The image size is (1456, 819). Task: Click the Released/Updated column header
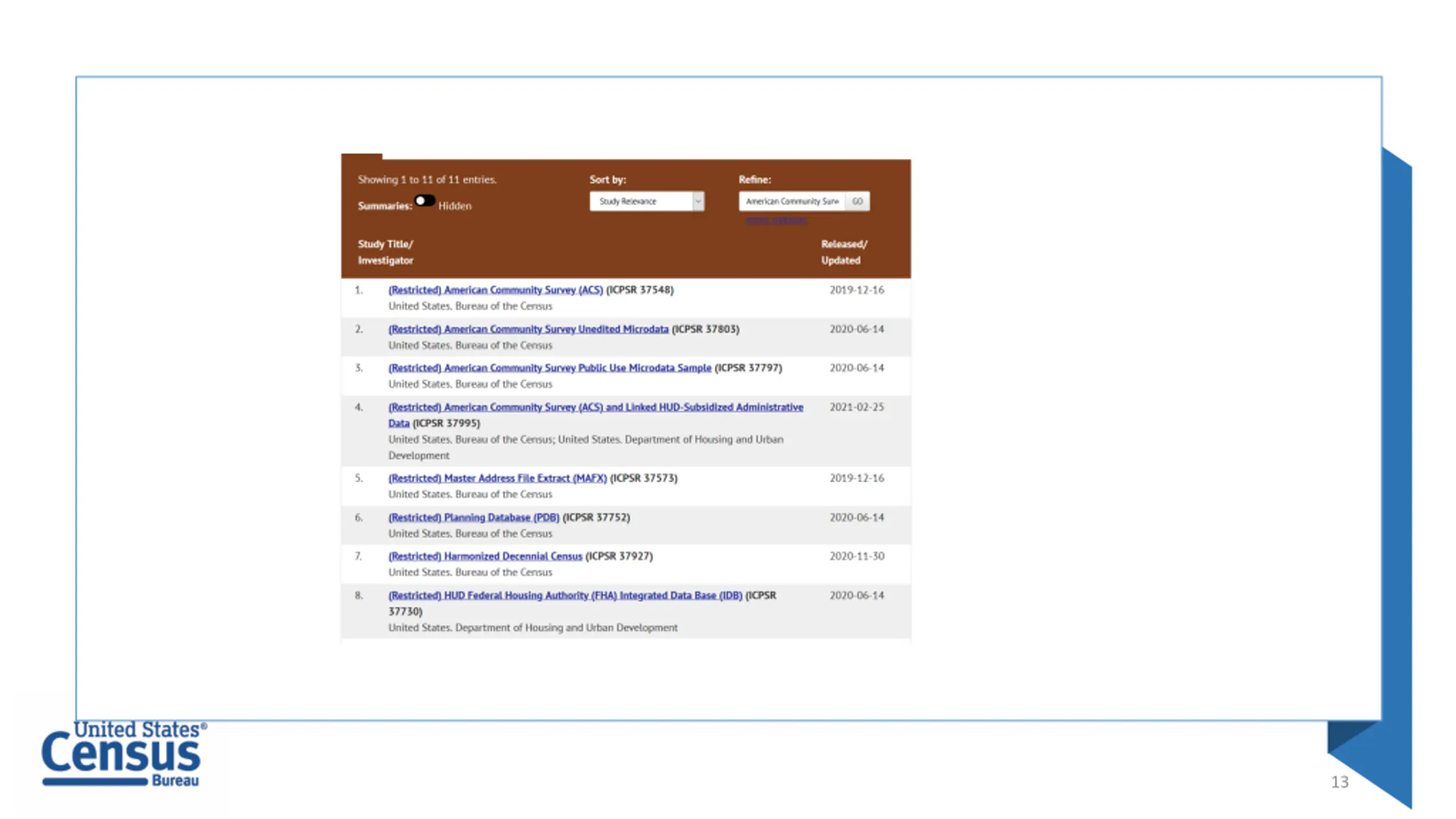coord(844,252)
